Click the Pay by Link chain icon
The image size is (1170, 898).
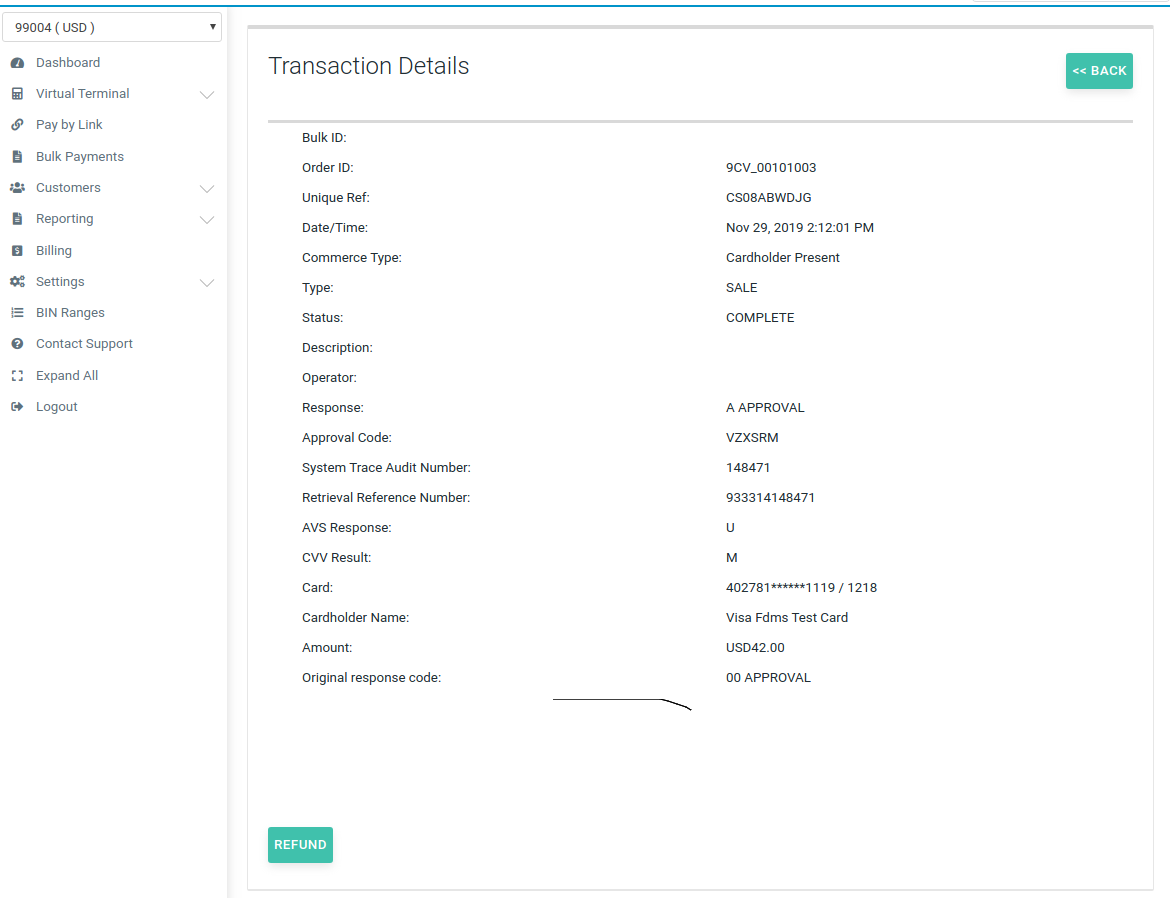[x=17, y=125]
